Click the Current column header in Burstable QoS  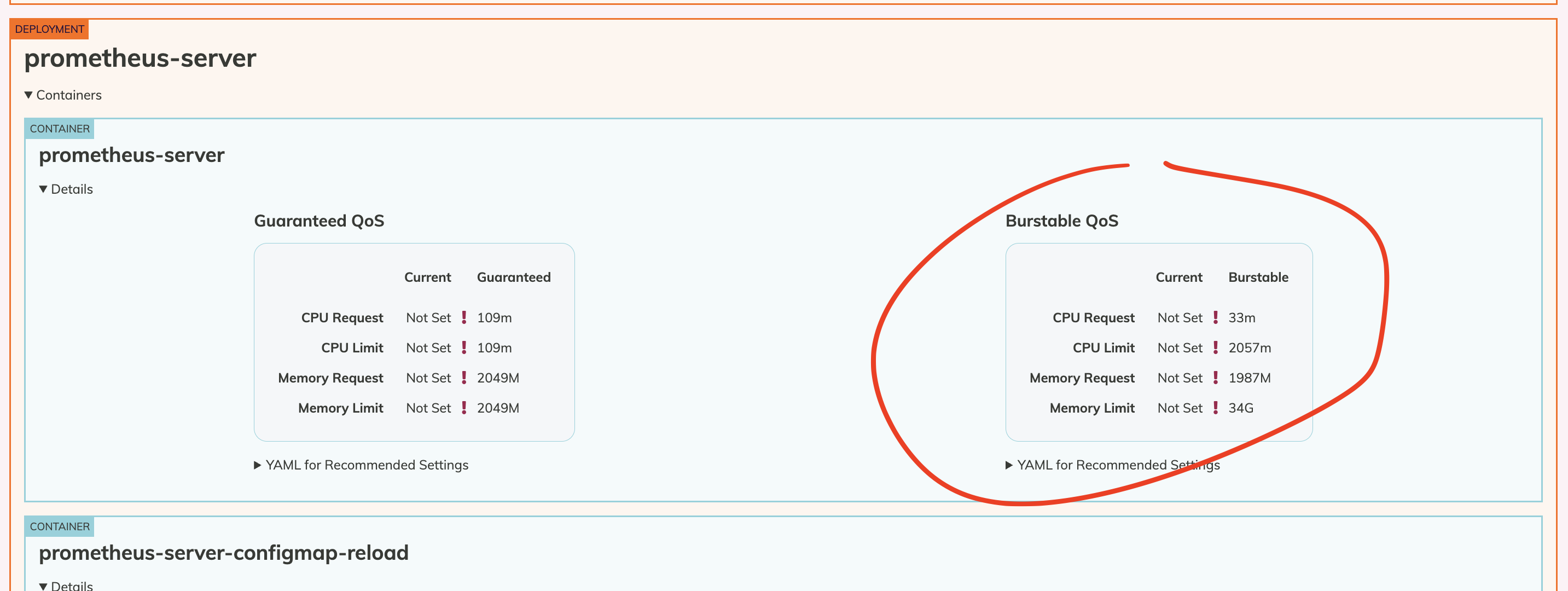coord(1179,277)
